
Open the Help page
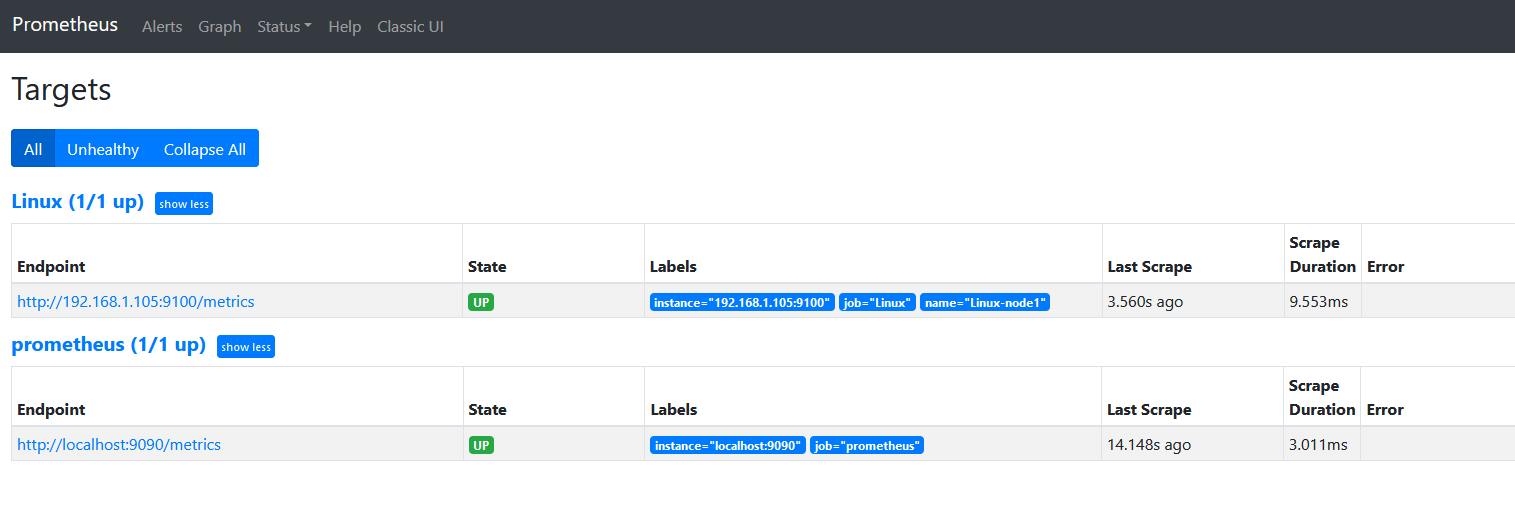pyautogui.click(x=344, y=27)
